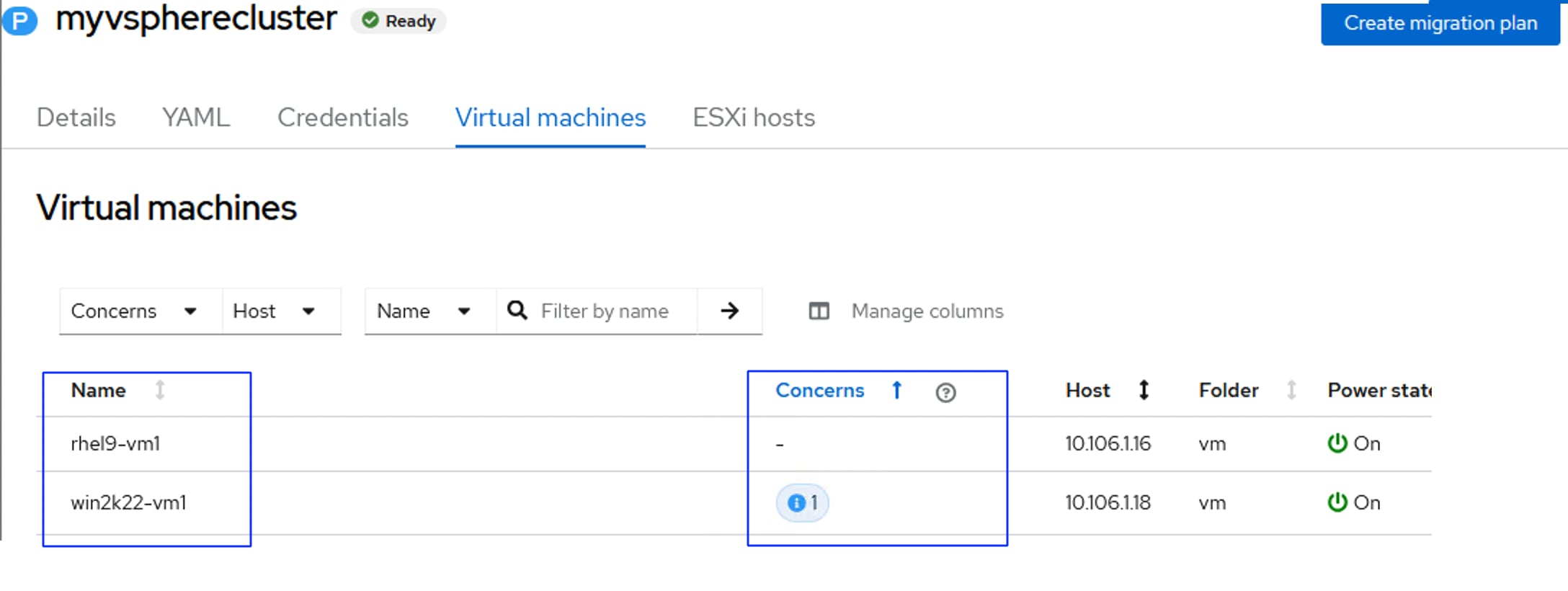Click the blue P provider icon

click(19, 19)
